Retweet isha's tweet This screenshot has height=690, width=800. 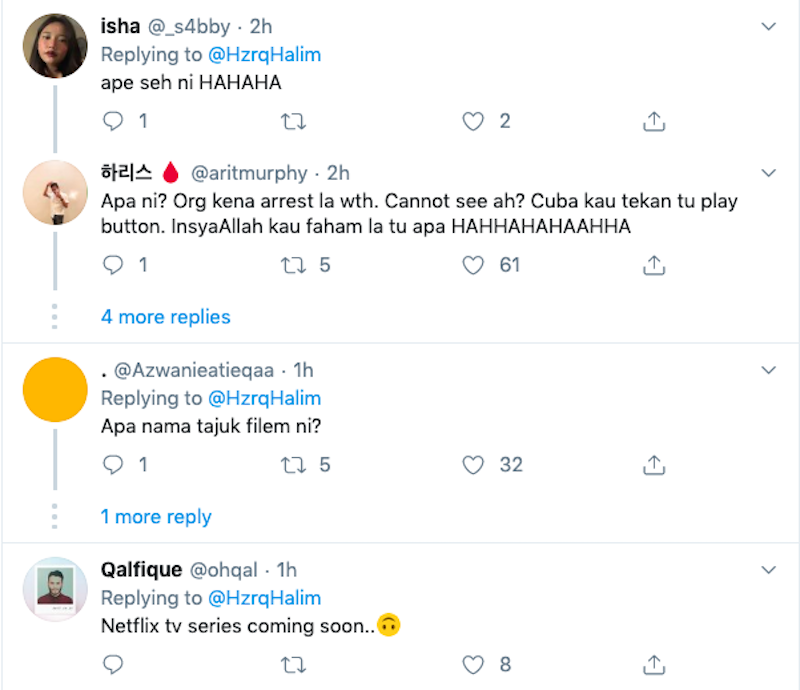(293, 122)
